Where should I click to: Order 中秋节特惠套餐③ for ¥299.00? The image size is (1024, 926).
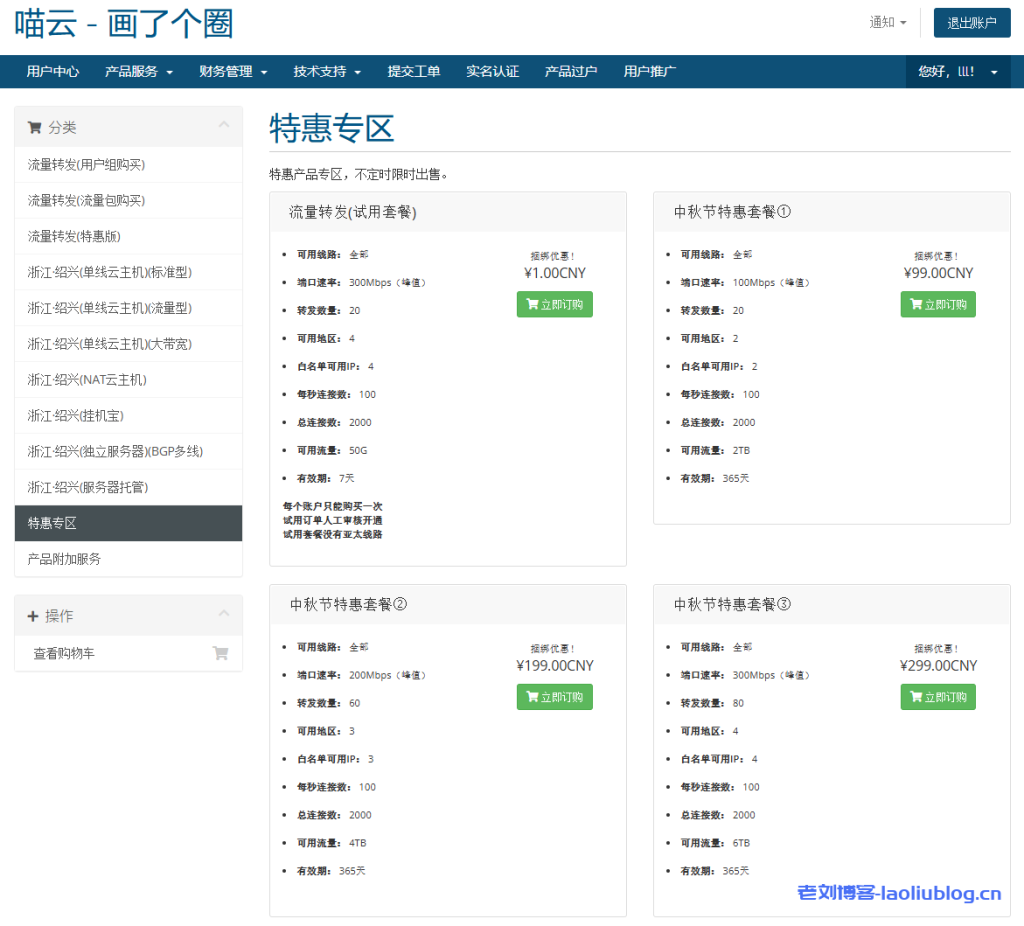937,698
